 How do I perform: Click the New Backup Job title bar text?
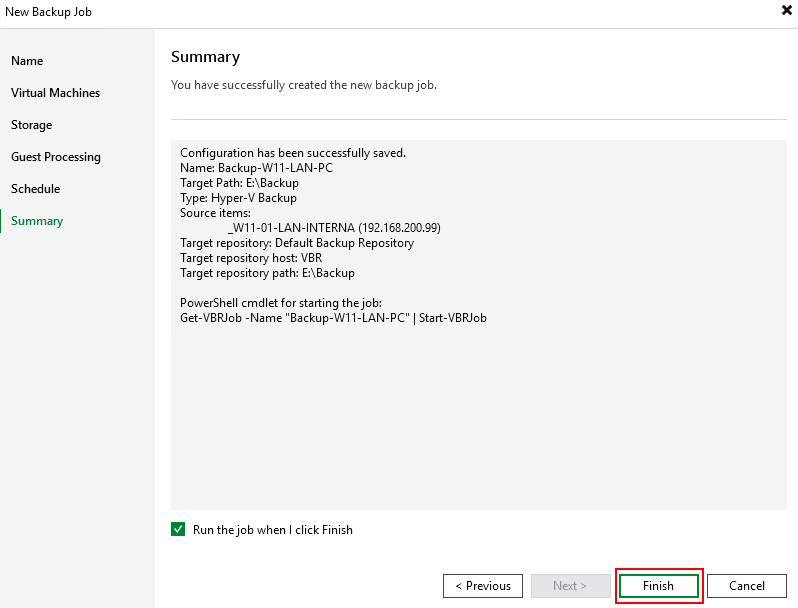click(x=48, y=12)
